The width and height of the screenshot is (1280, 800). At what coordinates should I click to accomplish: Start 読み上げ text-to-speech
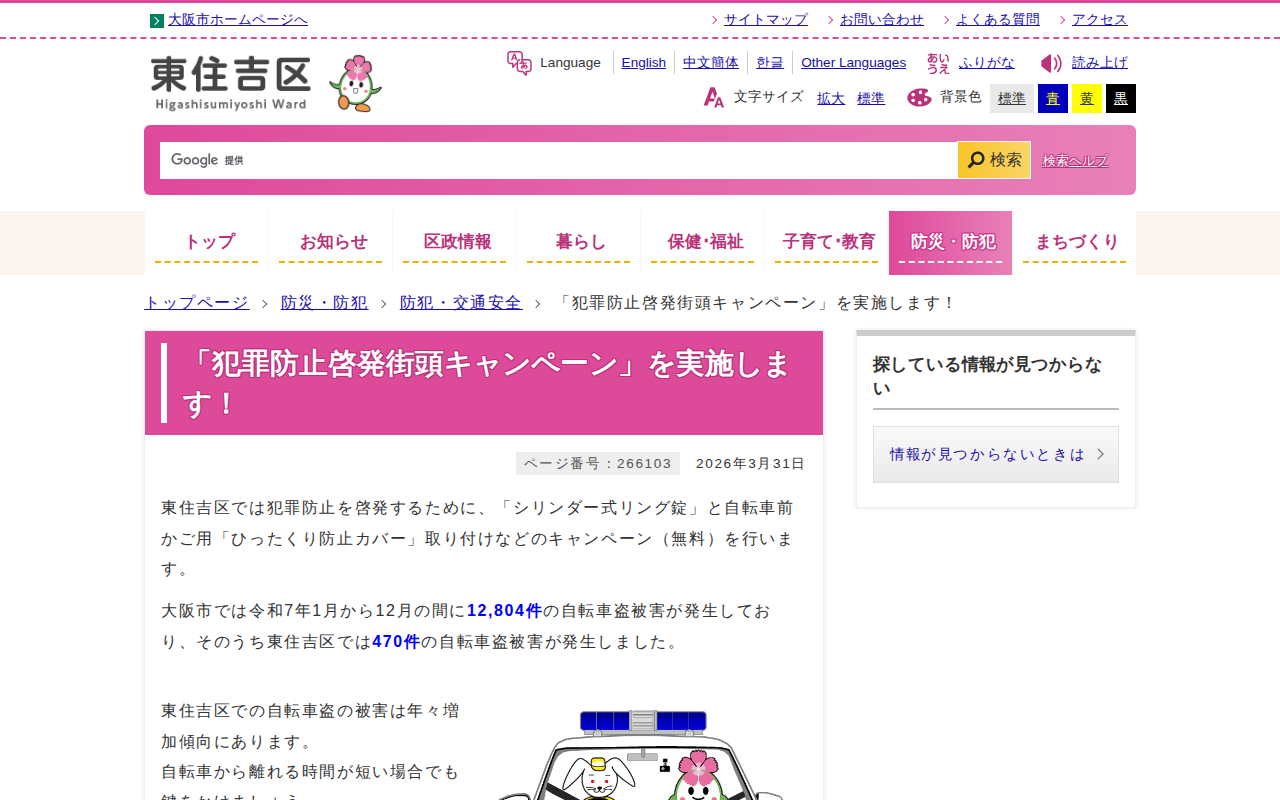(1100, 63)
